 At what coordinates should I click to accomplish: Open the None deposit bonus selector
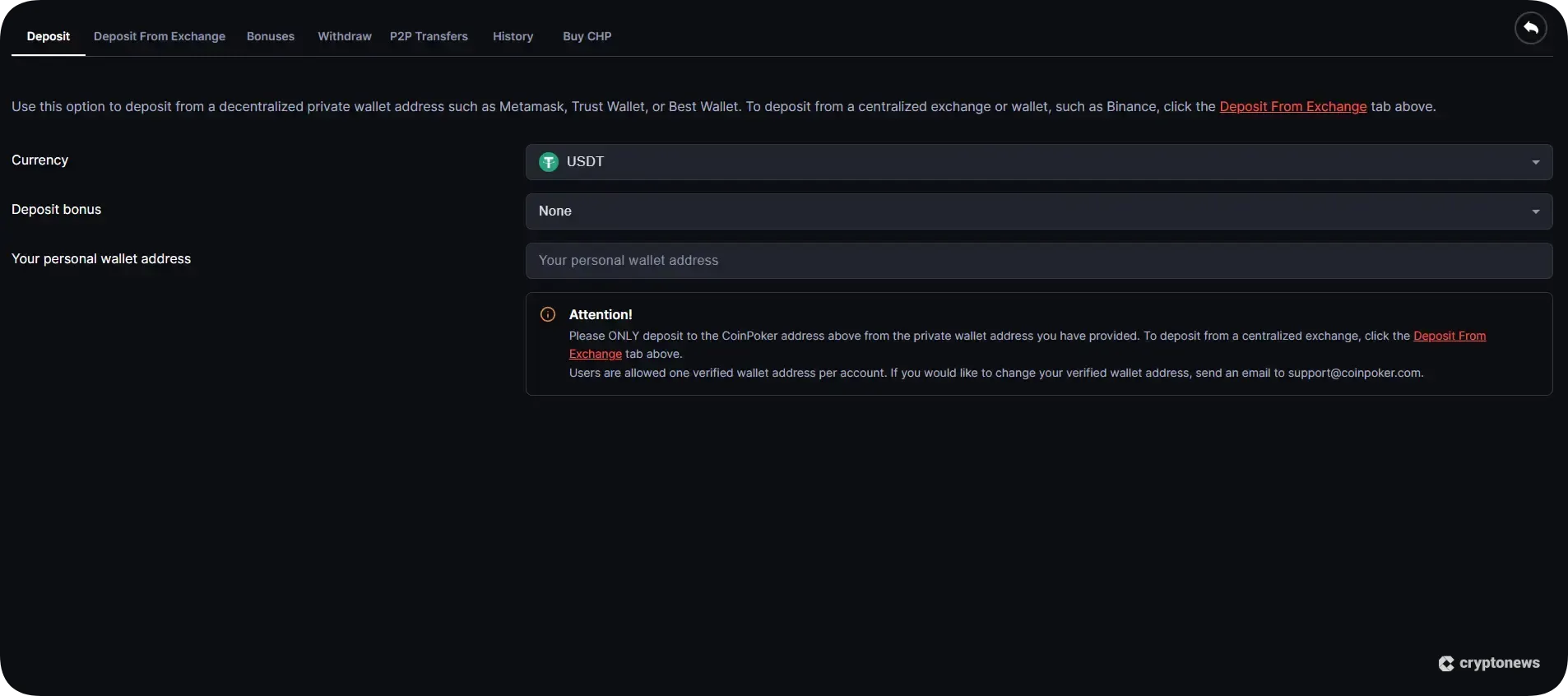tap(1038, 211)
